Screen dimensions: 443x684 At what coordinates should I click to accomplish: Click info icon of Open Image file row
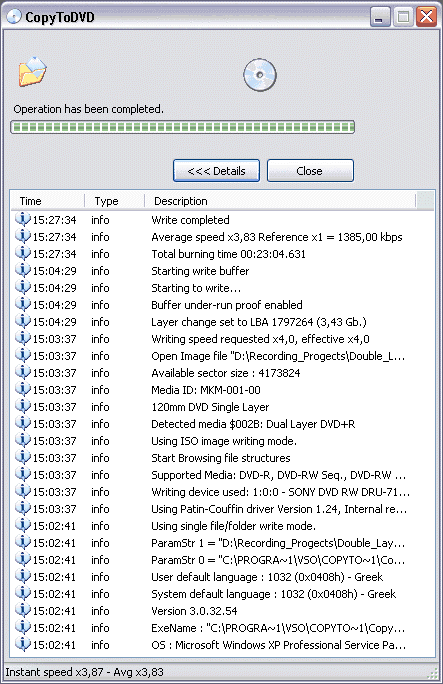click(x=23, y=355)
